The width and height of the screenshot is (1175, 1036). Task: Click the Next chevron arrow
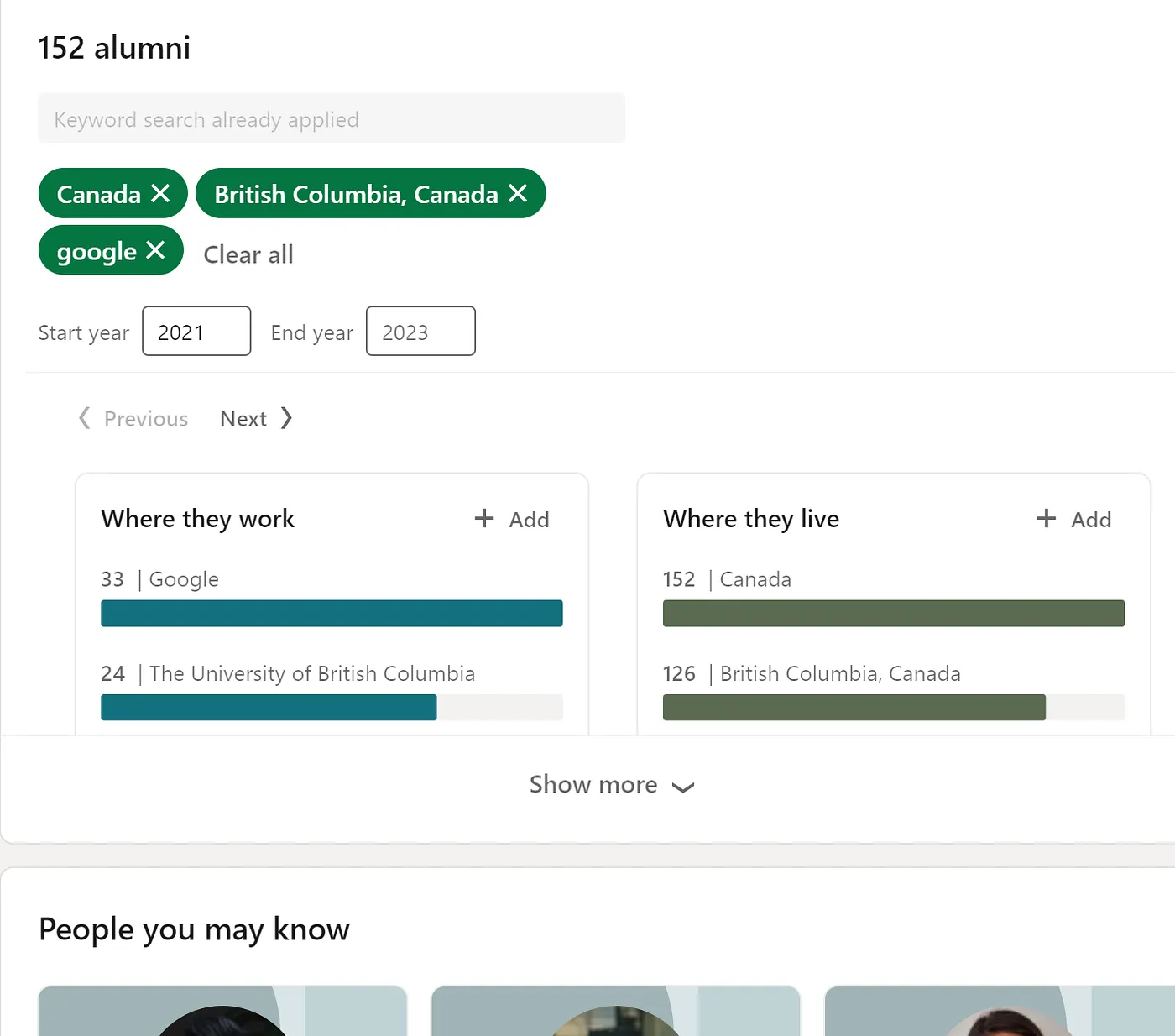(287, 418)
